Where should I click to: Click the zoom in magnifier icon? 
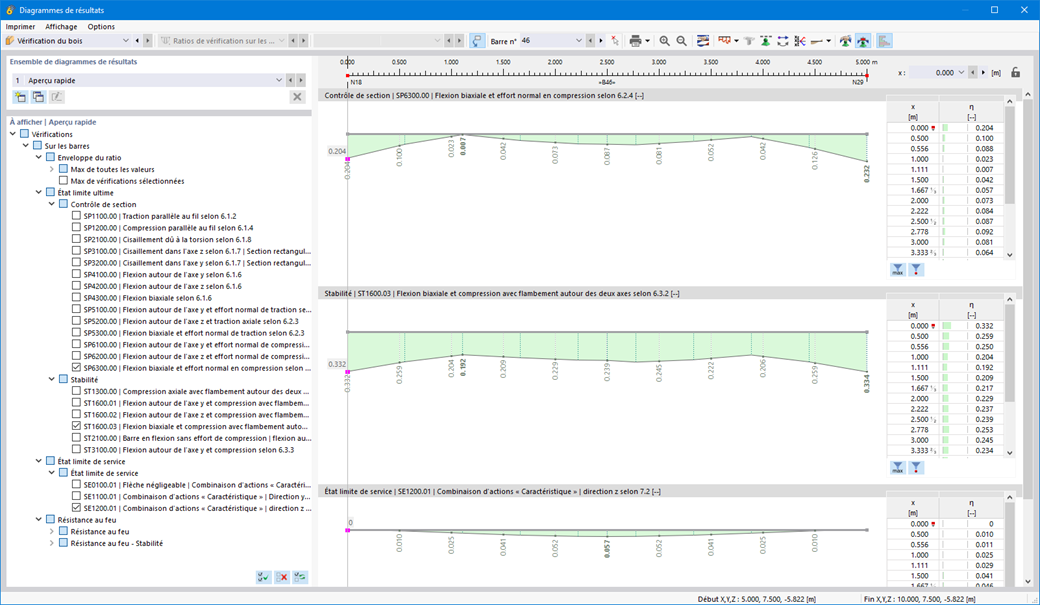(664, 40)
